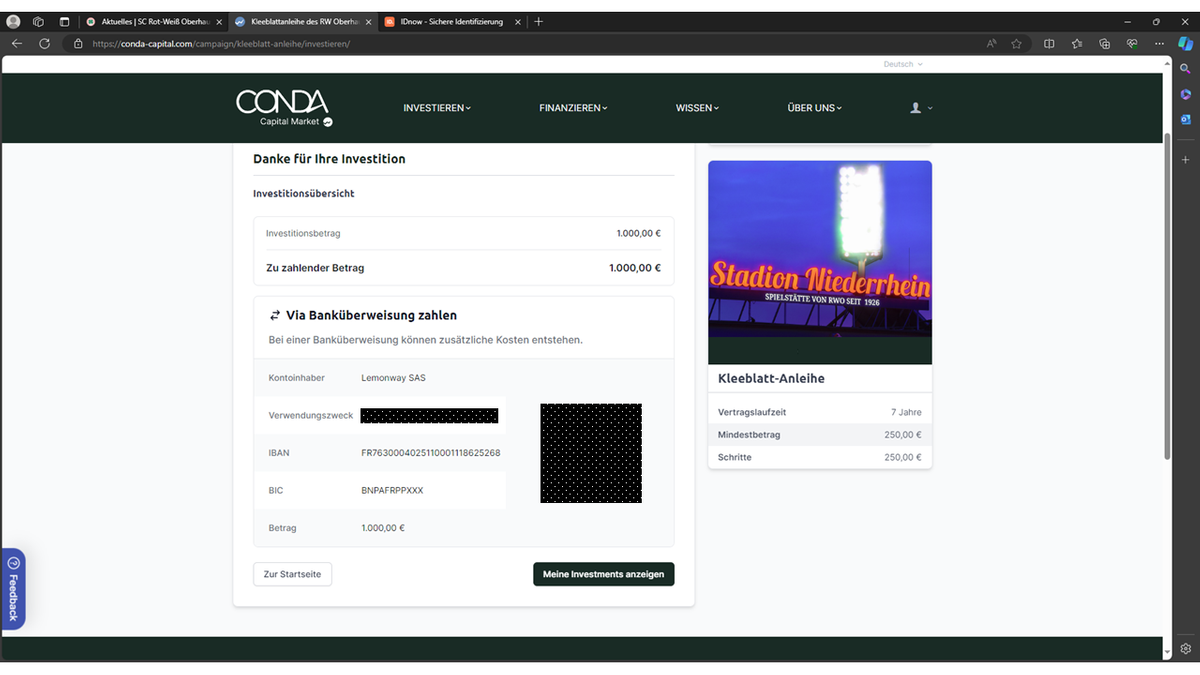The image size is (1200, 675).
Task: Click the Vertragslaufzeit 7 Jahre value
Action: [x=906, y=412]
